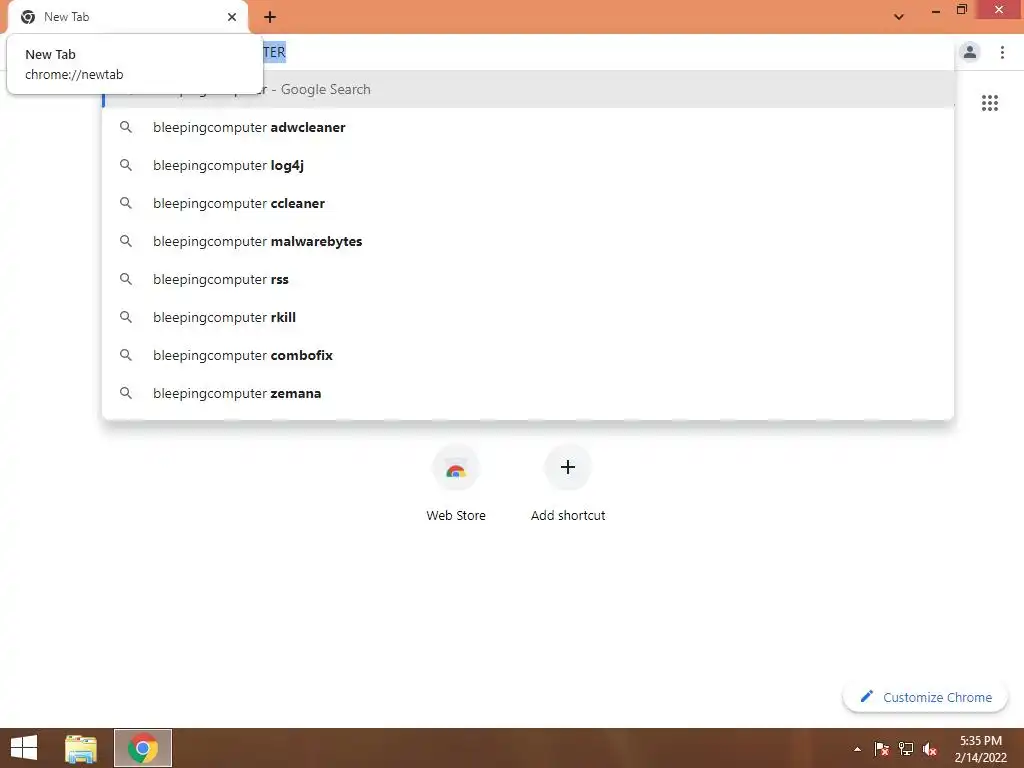This screenshot has width=1024, height=768.
Task: Click search icon beside zemana suggestion
Action: pyautogui.click(x=125, y=392)
